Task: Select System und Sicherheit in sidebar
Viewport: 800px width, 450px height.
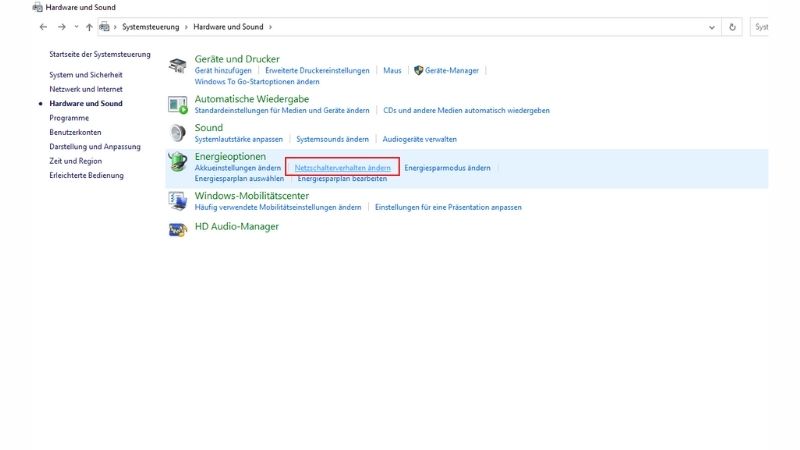Action: click(86, 74)
